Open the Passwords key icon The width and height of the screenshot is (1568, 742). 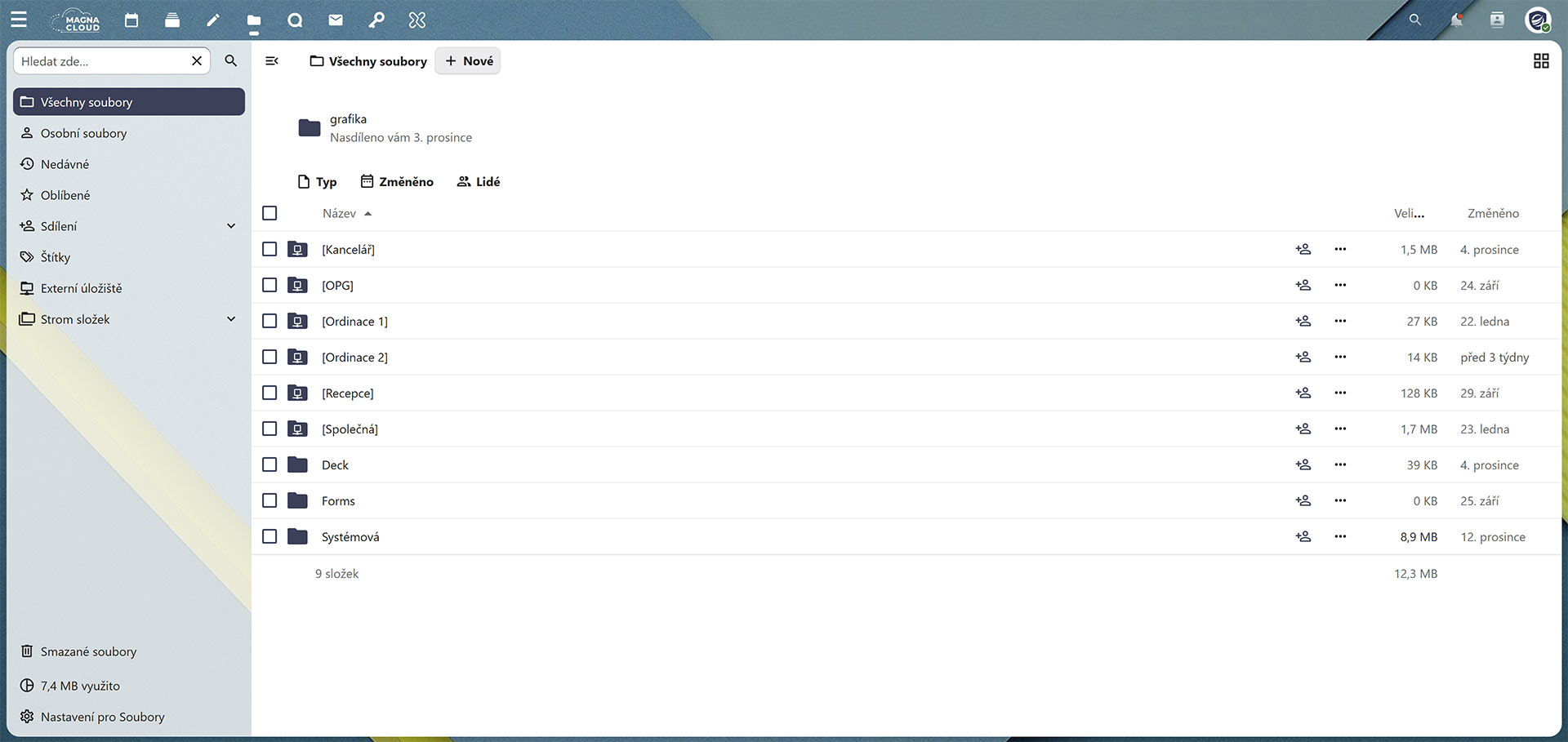pos(376,20)
